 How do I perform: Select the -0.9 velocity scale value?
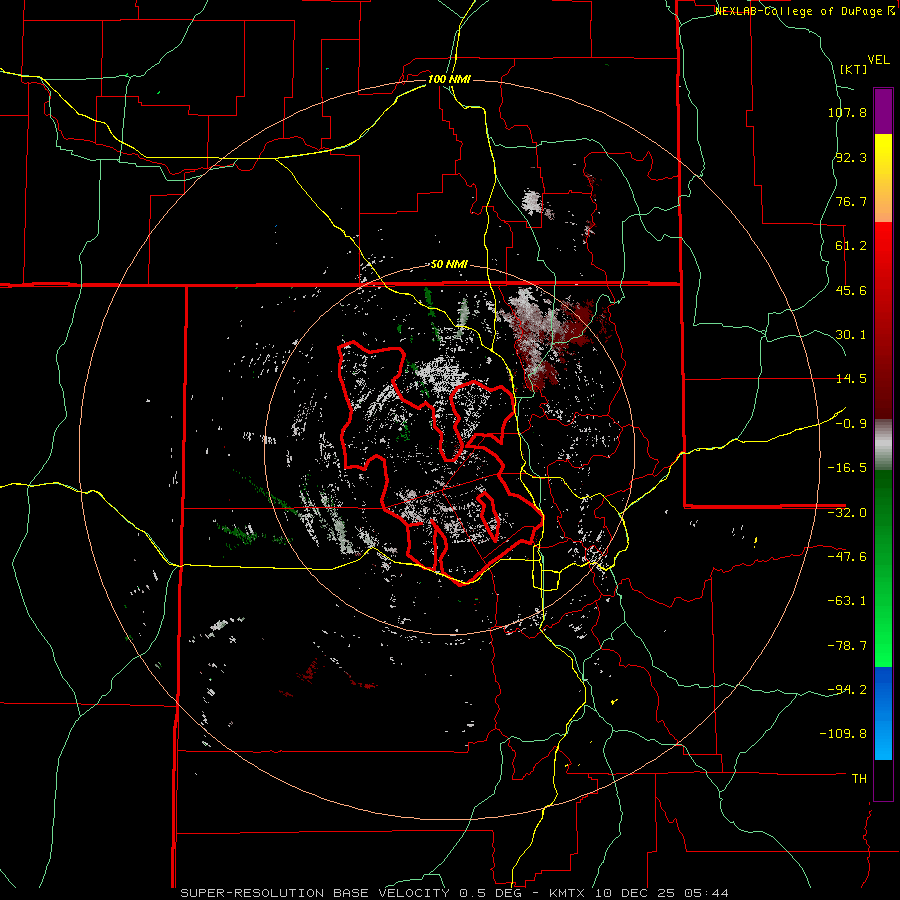(x=851, y=424)
